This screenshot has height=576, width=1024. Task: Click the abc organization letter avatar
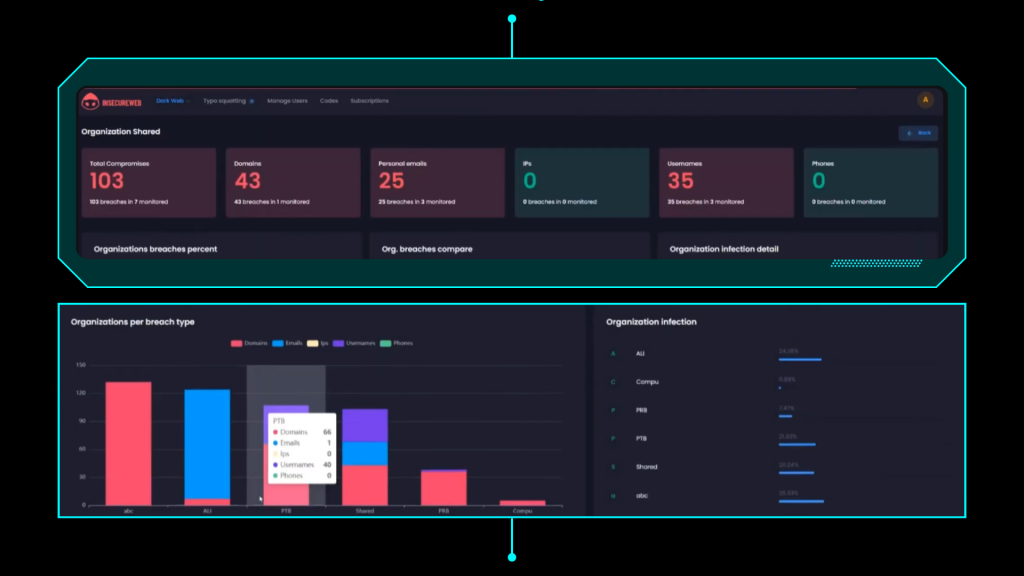611,495
